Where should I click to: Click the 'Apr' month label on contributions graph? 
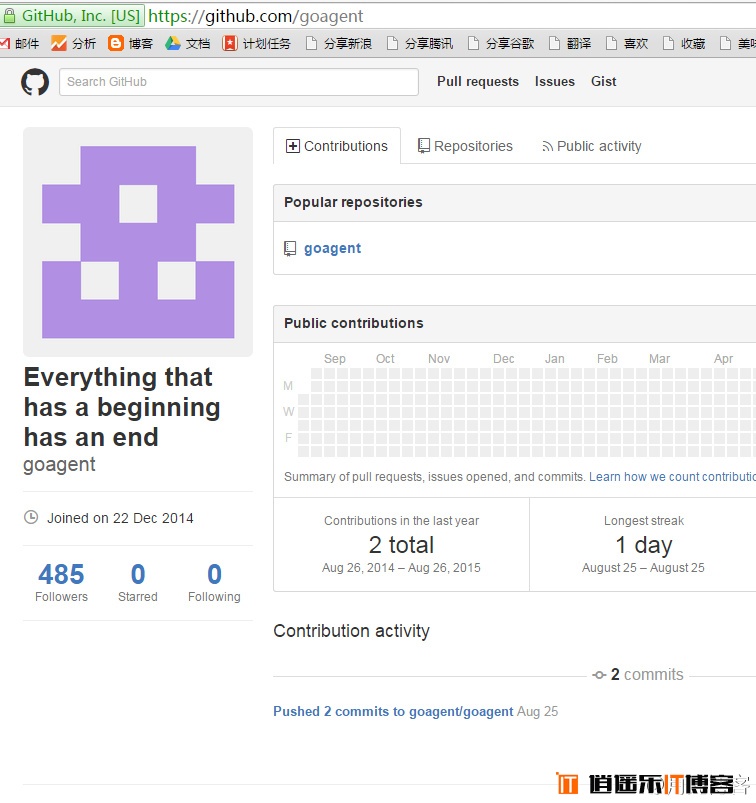coord(723,358)
